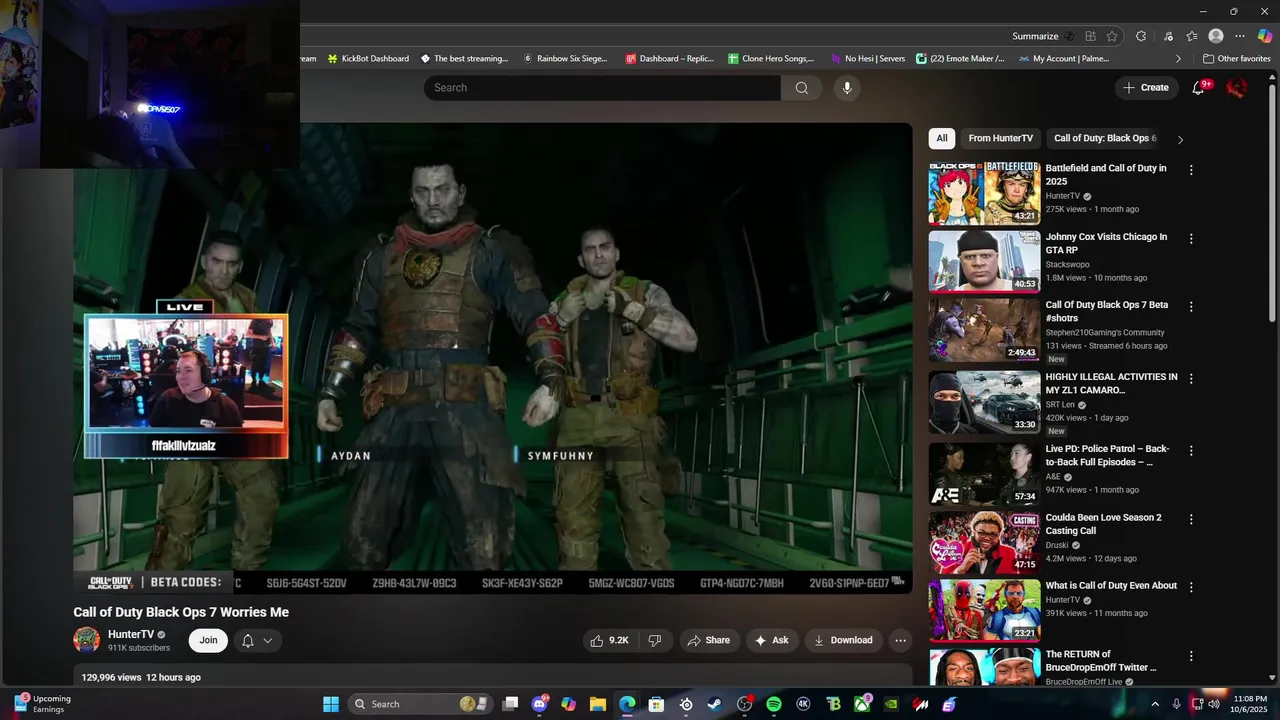Screen dimensions: 1280x720
Task: Open the Live PD: Police Patrol thumbnail
Action: pyautogui.click(x=984, y=474)
